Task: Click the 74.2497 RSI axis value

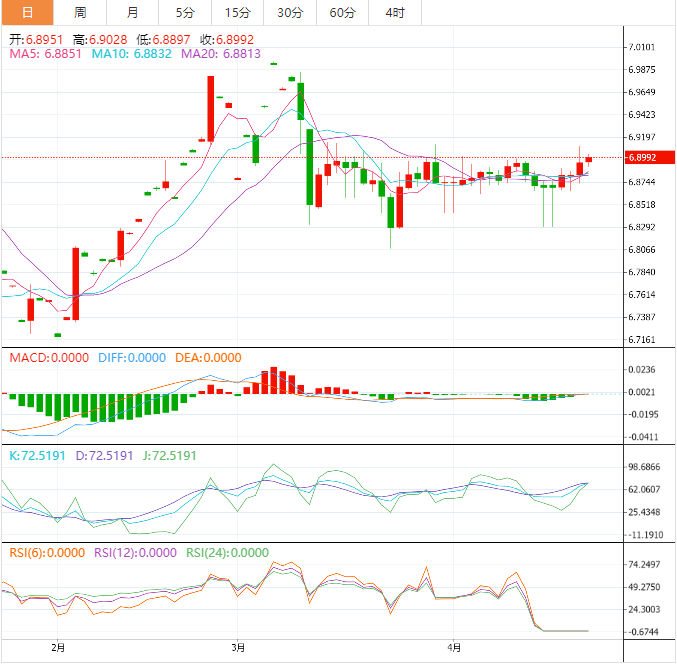Action: pyautogui.click(x=644, y=565)
